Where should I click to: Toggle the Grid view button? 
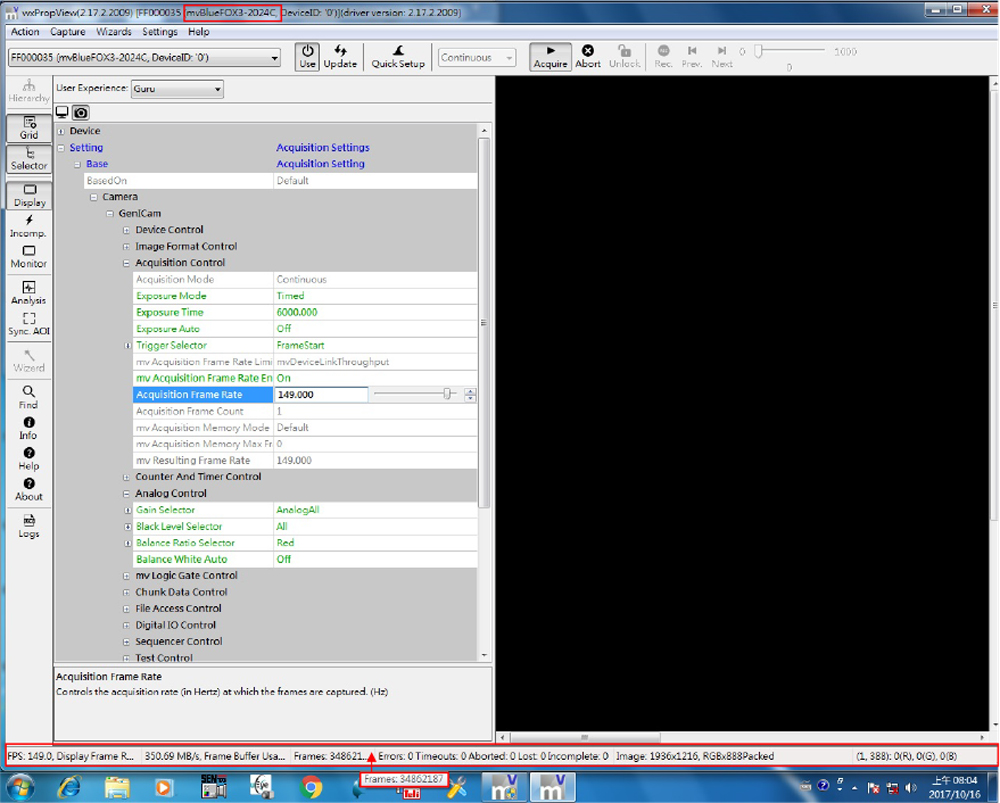pyautogui.click(x=28, y=128)
